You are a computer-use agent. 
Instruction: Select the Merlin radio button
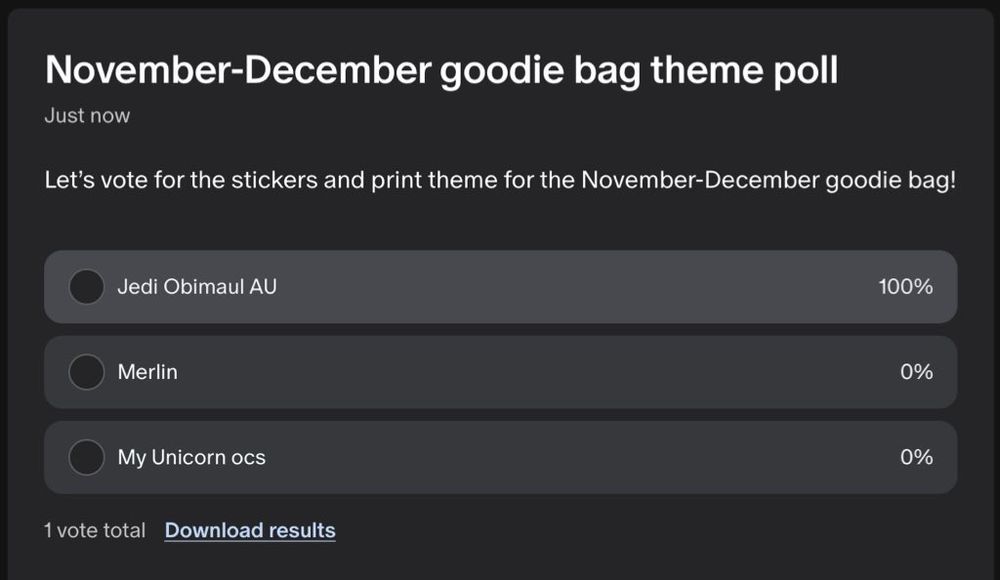click(87, 372)
